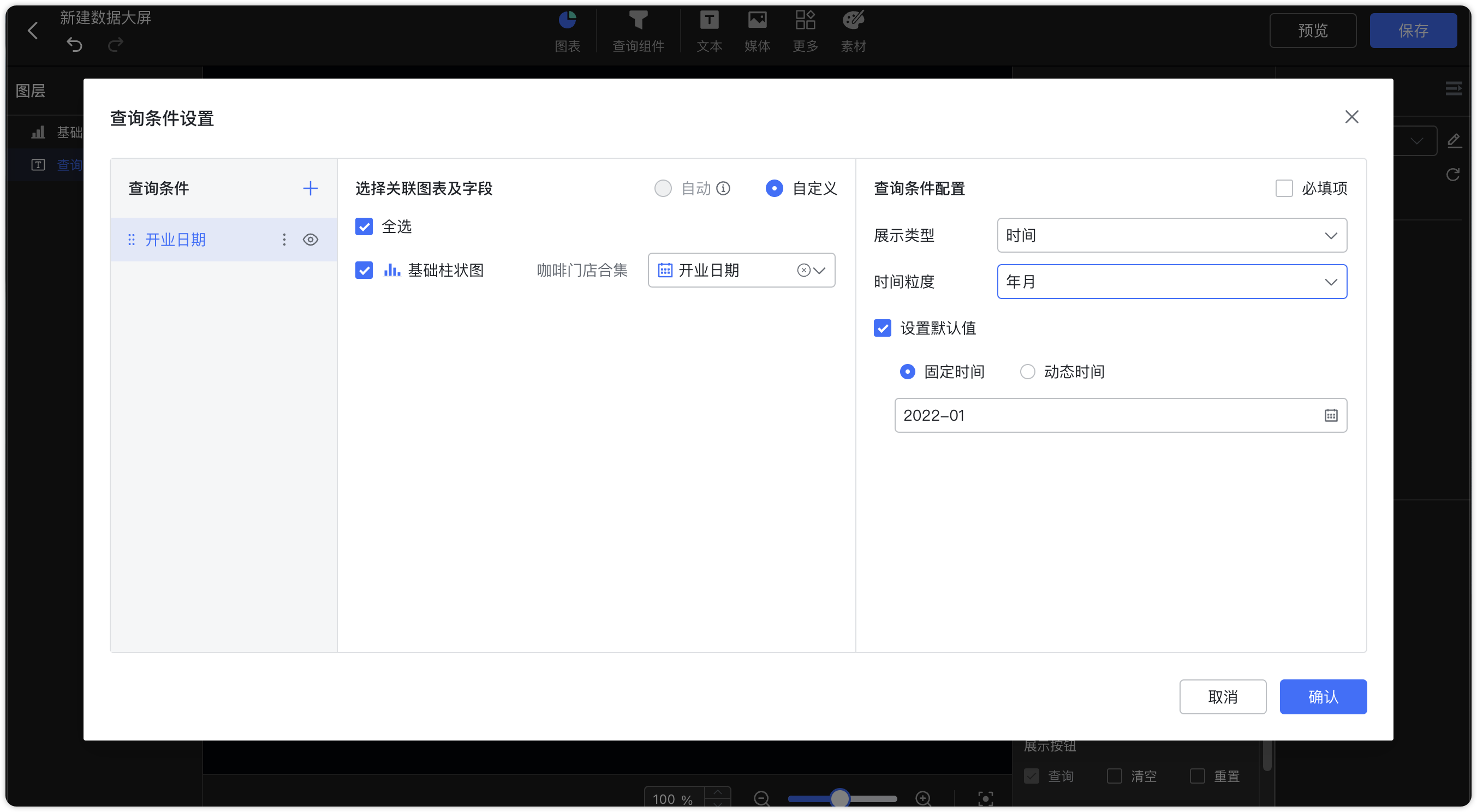Click the fit-to-screen icon

985,798
